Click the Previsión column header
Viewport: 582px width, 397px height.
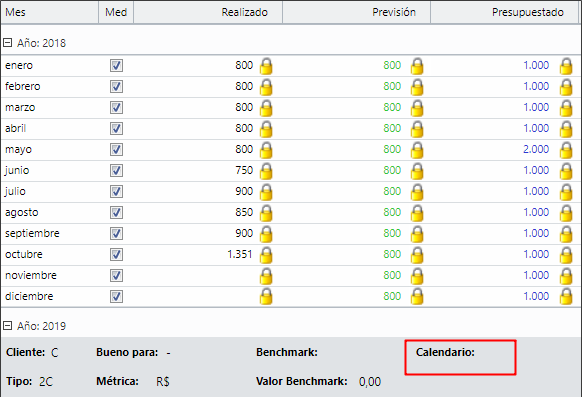357,12
